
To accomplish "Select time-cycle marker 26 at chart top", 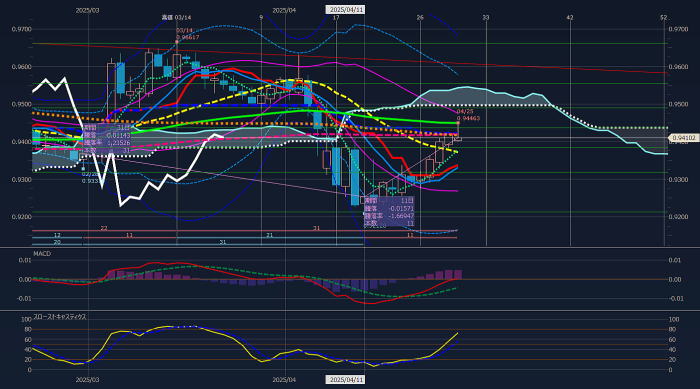I will (420, 17).
